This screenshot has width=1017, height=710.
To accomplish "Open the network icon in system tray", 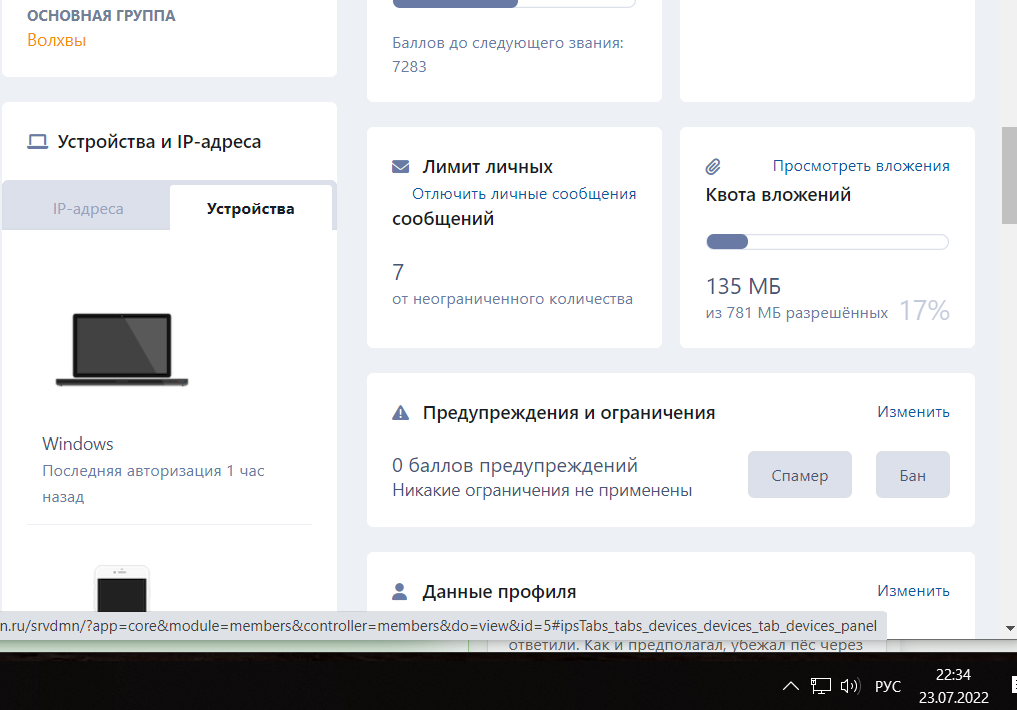I will tap(820, 686).
